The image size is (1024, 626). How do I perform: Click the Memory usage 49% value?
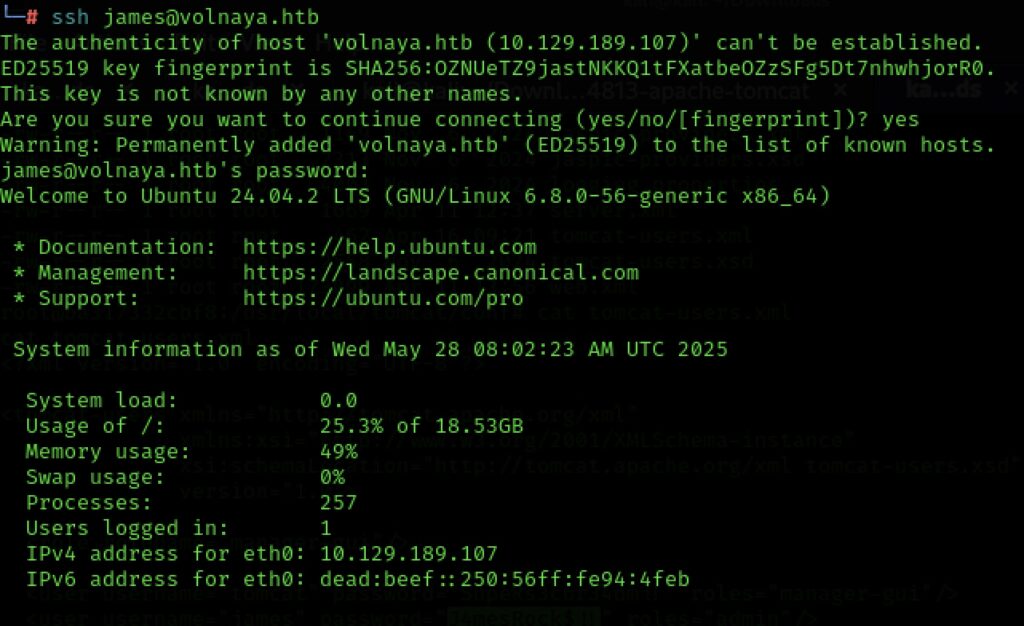[x=338, y=452]
